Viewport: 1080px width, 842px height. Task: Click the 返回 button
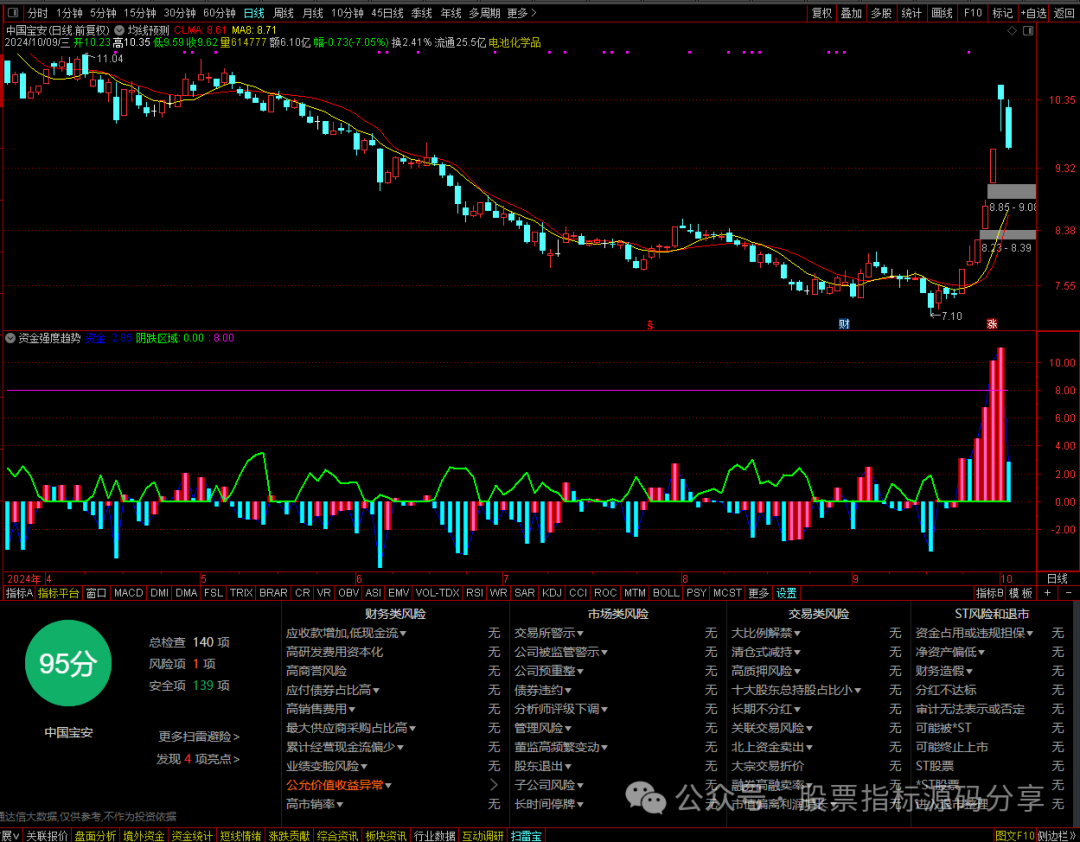tap(1064, 13)
